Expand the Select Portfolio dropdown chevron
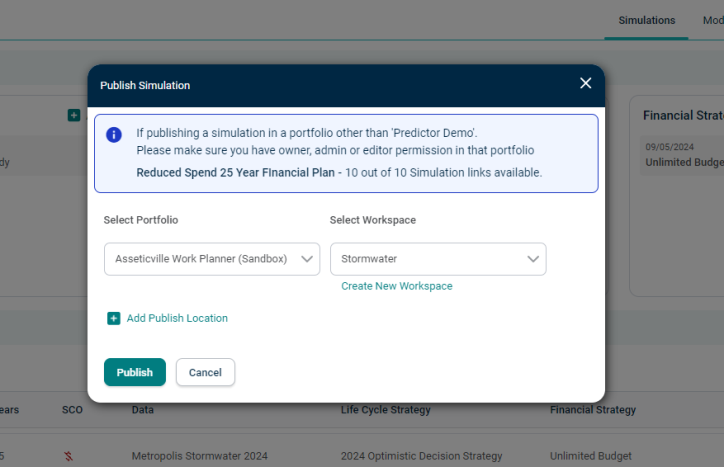The image size is (724, 467). 307,259
